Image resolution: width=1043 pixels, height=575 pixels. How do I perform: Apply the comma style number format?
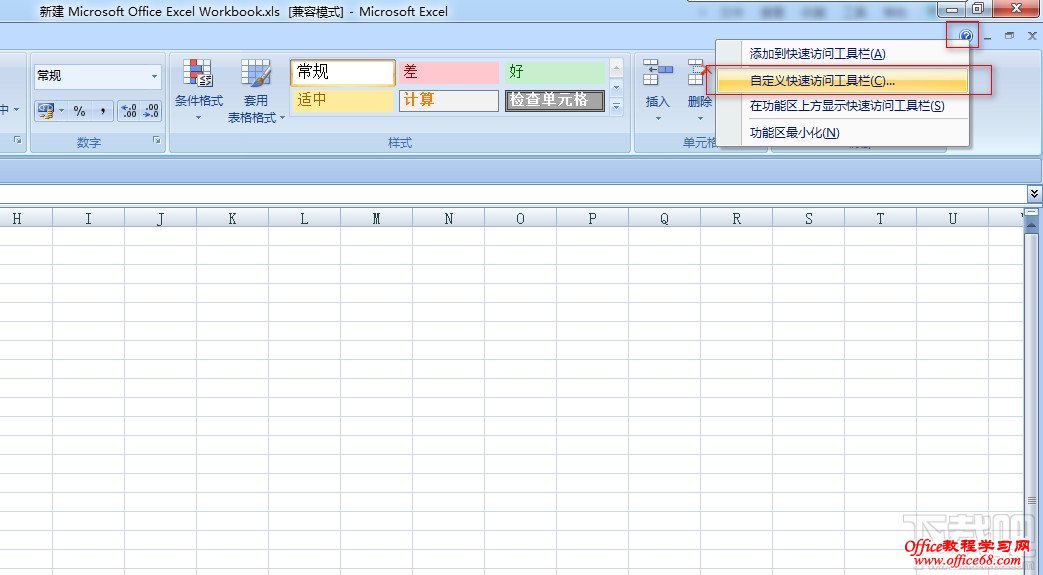(103, 111)
